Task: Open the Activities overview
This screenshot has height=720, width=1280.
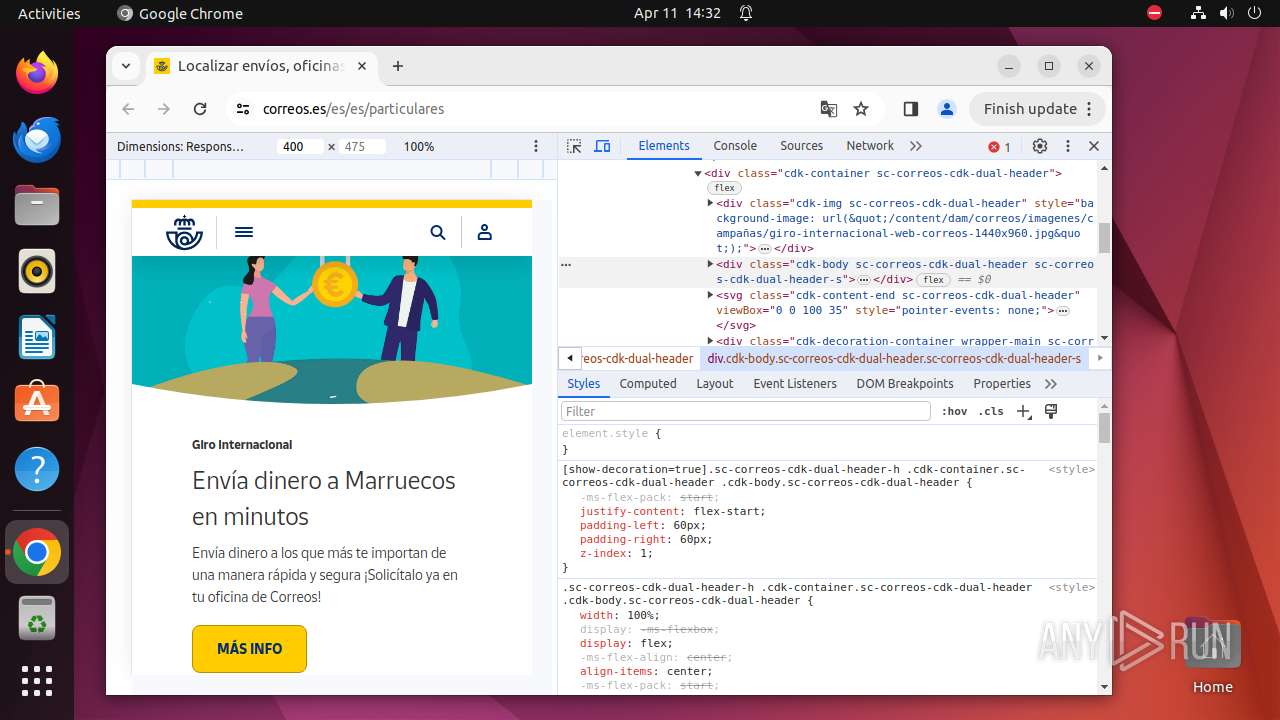Action: [49, 13]
